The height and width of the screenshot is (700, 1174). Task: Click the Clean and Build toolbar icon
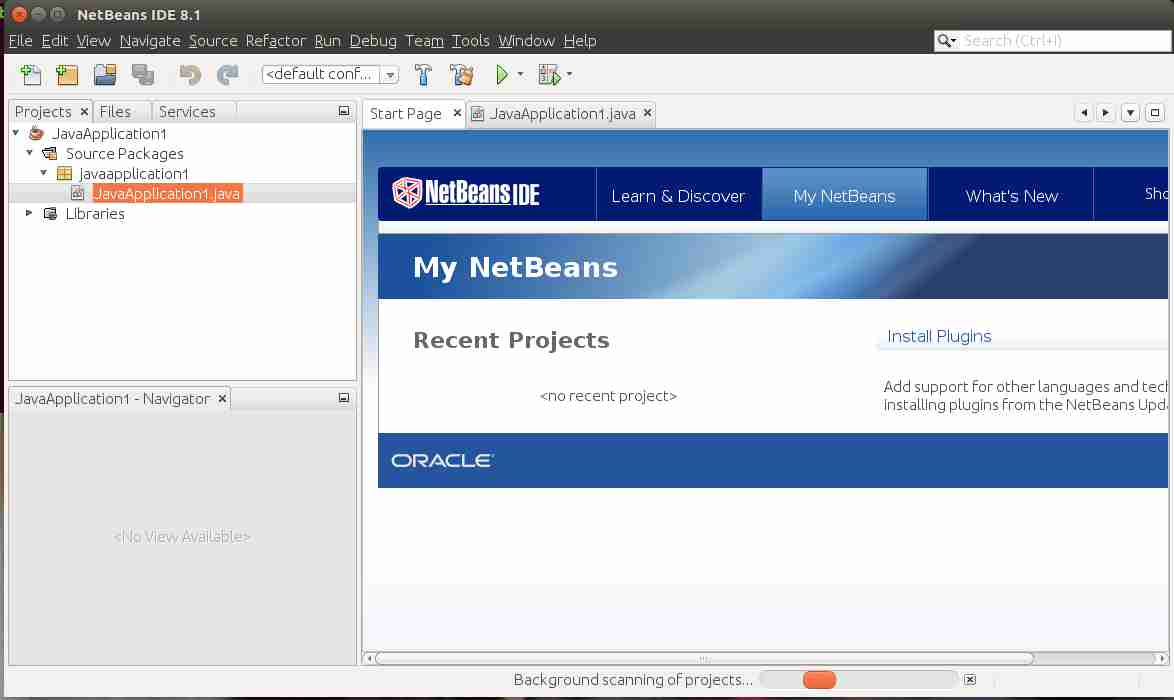460,74
